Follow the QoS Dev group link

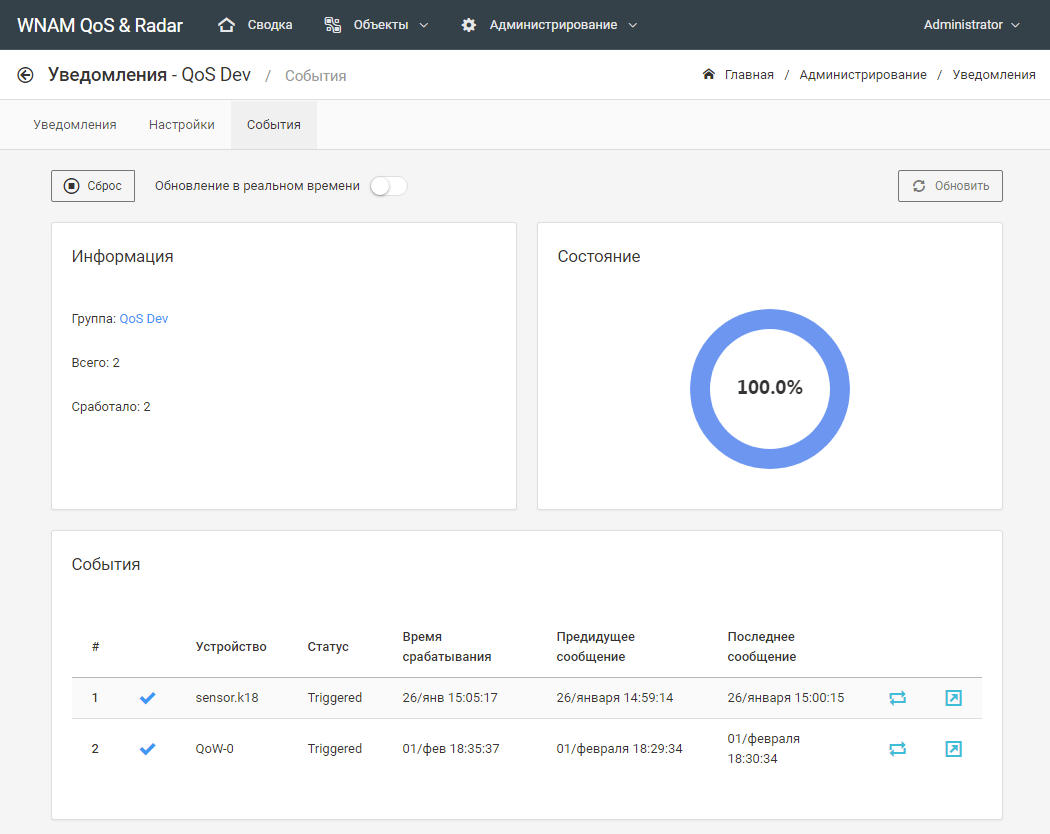click(144, 319)
